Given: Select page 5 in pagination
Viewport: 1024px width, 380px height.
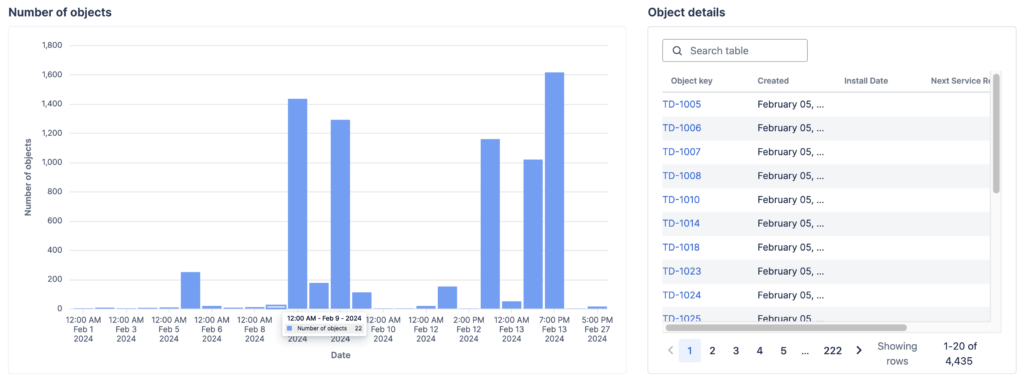Looking at the screenshot, I should (783, 351).
